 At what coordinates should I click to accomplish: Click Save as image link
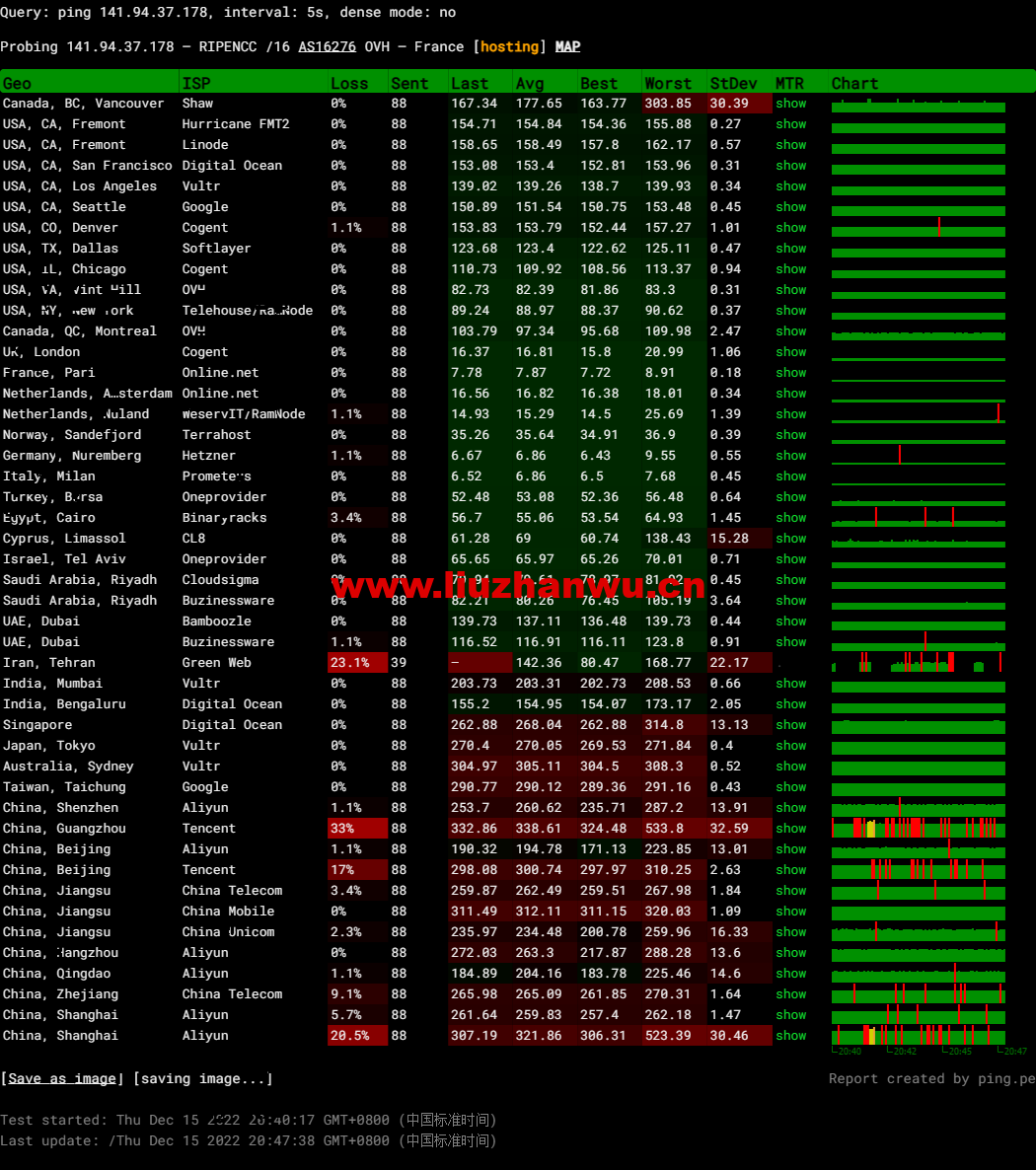62,1078
